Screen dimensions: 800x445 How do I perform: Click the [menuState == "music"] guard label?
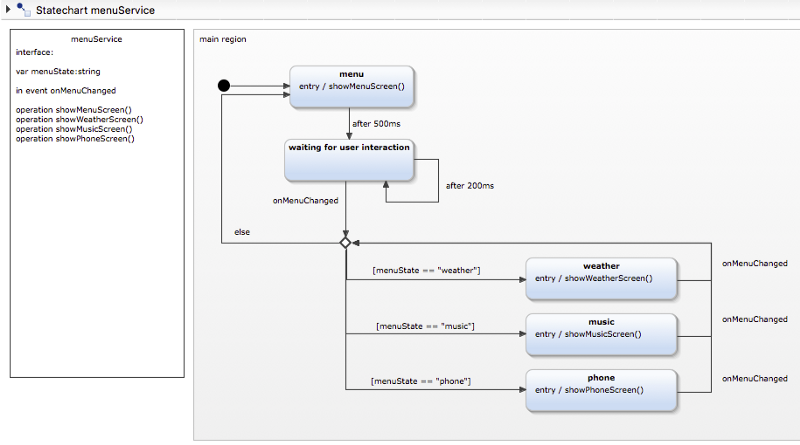425,326
